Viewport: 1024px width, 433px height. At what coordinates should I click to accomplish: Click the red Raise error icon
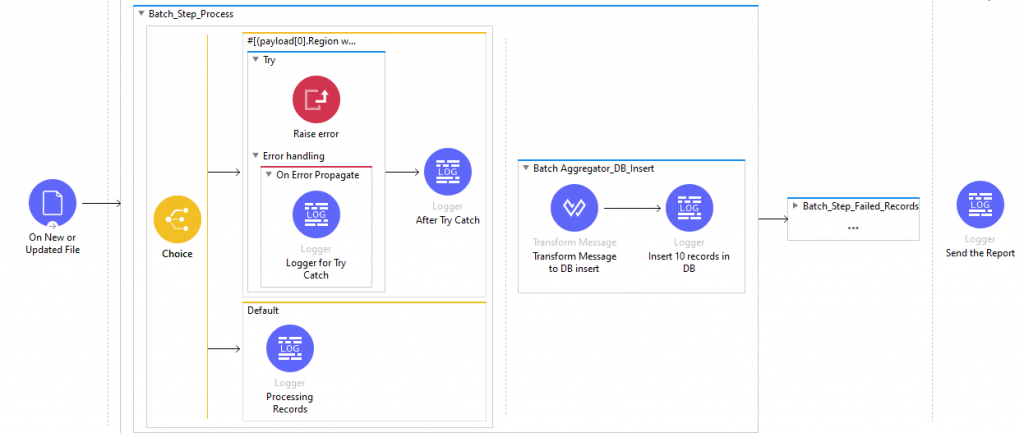coord(316,99)
